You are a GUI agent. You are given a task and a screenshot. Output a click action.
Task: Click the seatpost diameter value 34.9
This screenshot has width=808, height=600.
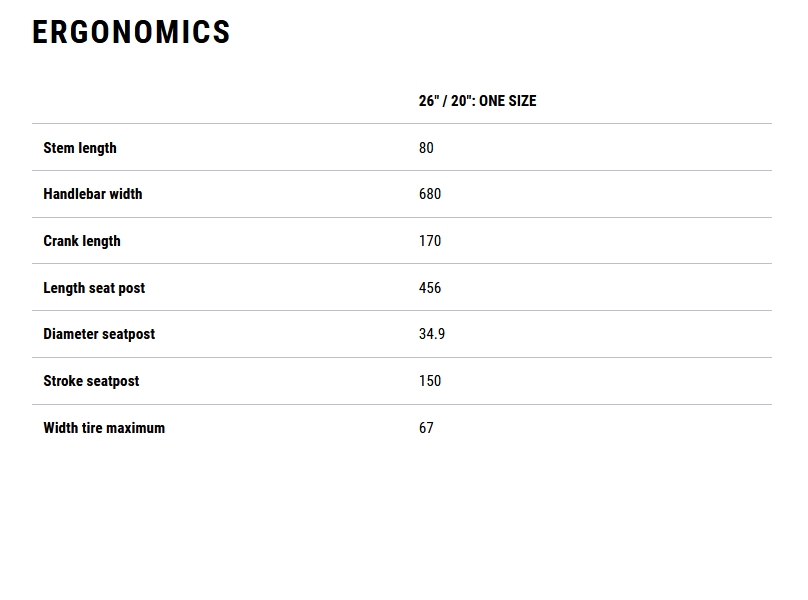point(432,334)
